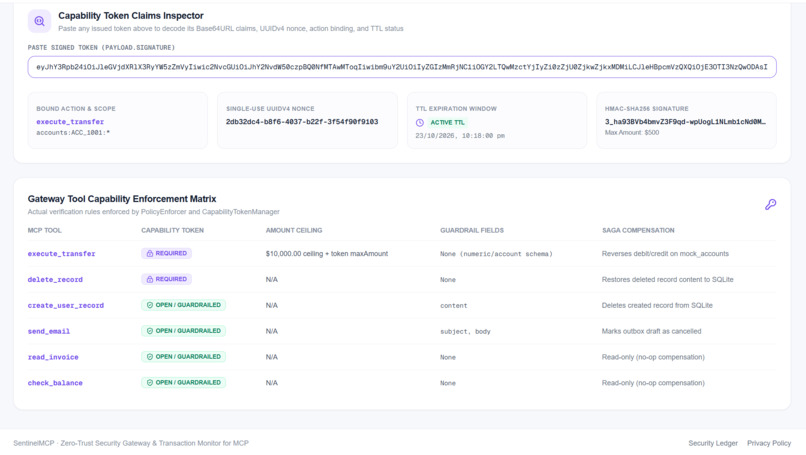This screenshot has width=806, height=455.
Task: Click the lock icon in delete_record REQUIRED badge
Action: 150,279
